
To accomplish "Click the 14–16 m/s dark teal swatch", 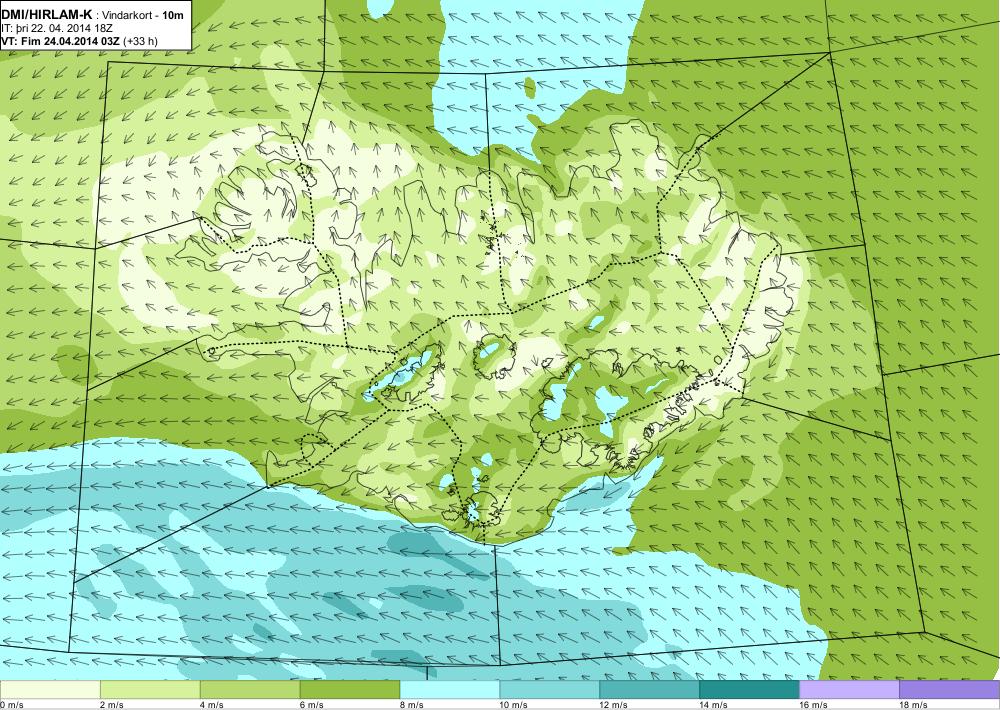I will point(749,690).
